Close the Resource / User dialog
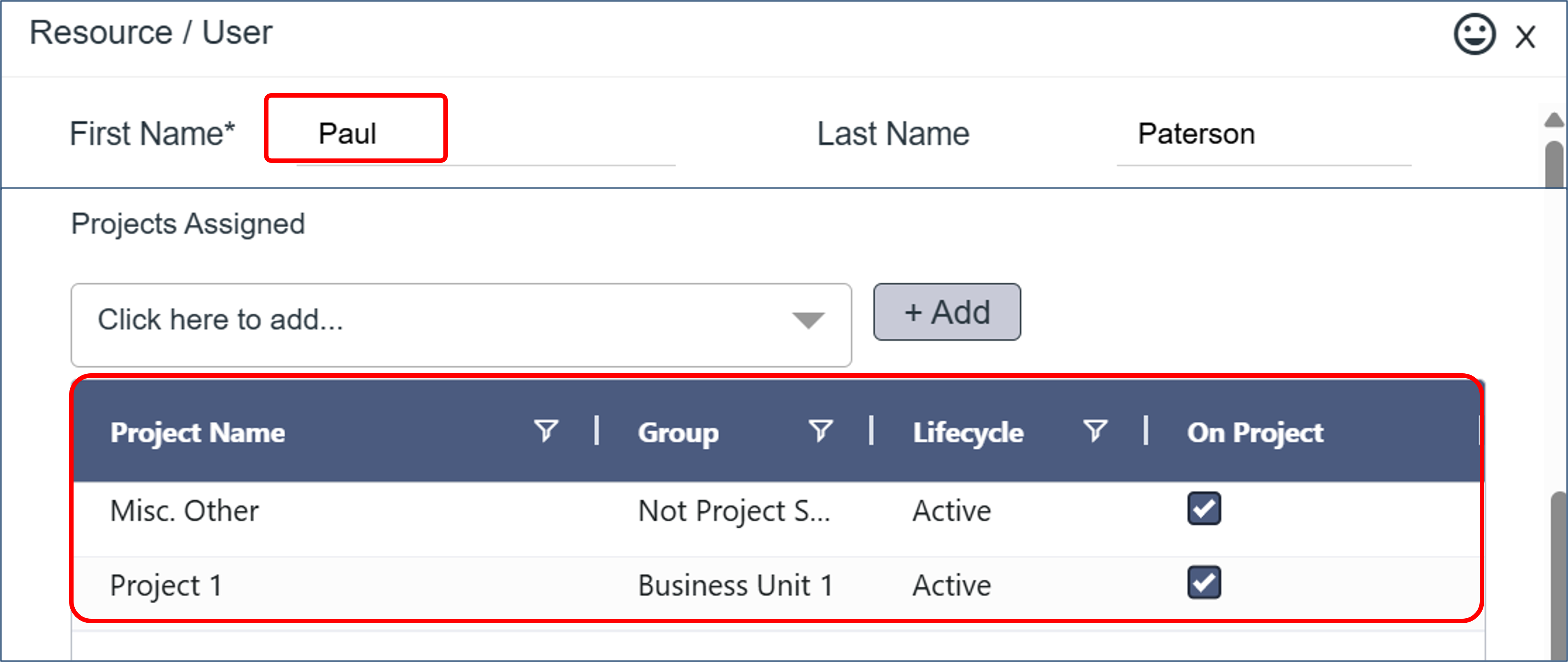The image size is (1568, 662). (1525, 37)
